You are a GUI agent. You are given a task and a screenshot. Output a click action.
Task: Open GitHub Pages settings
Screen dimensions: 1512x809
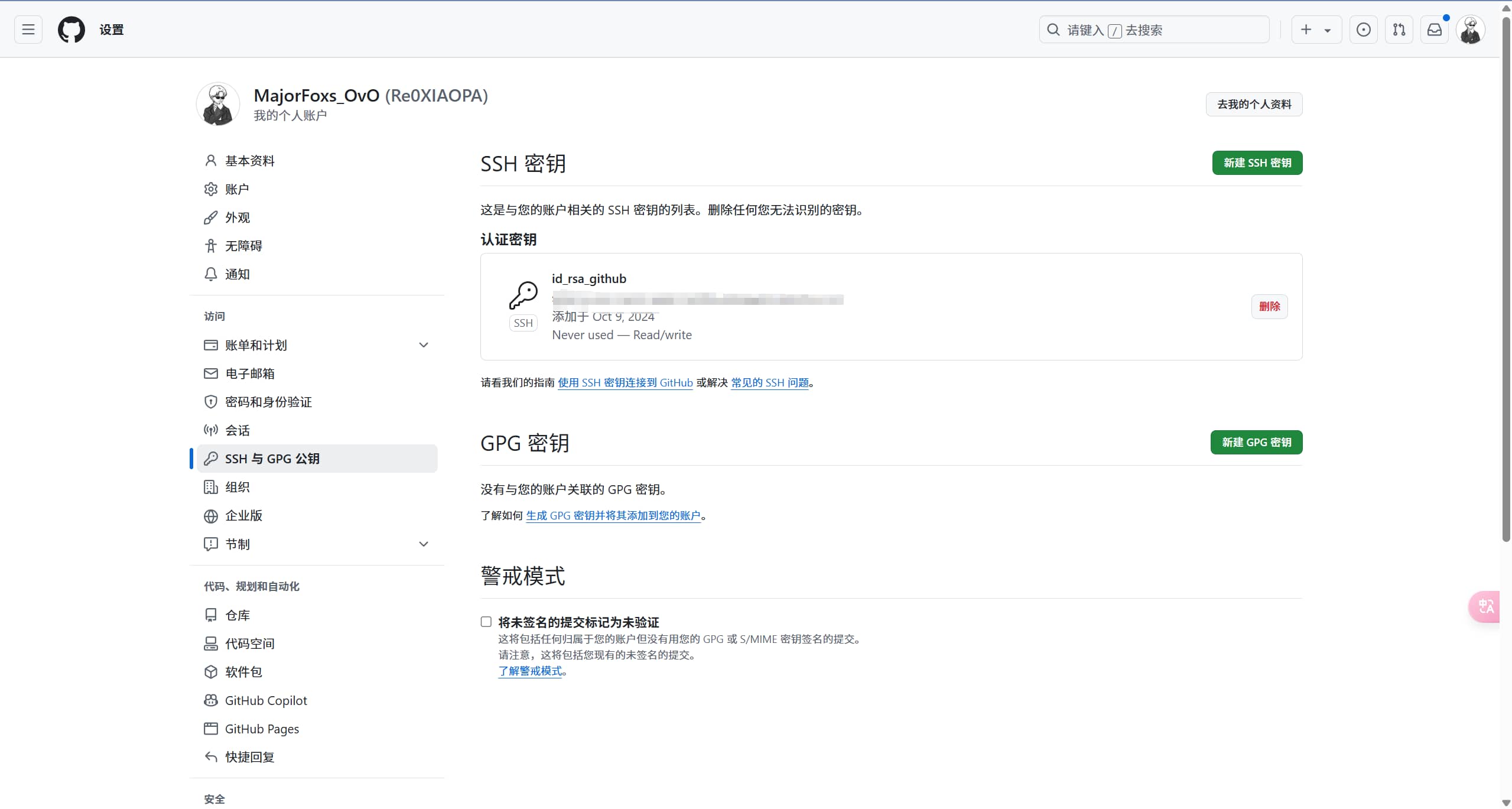pos(317,729)
